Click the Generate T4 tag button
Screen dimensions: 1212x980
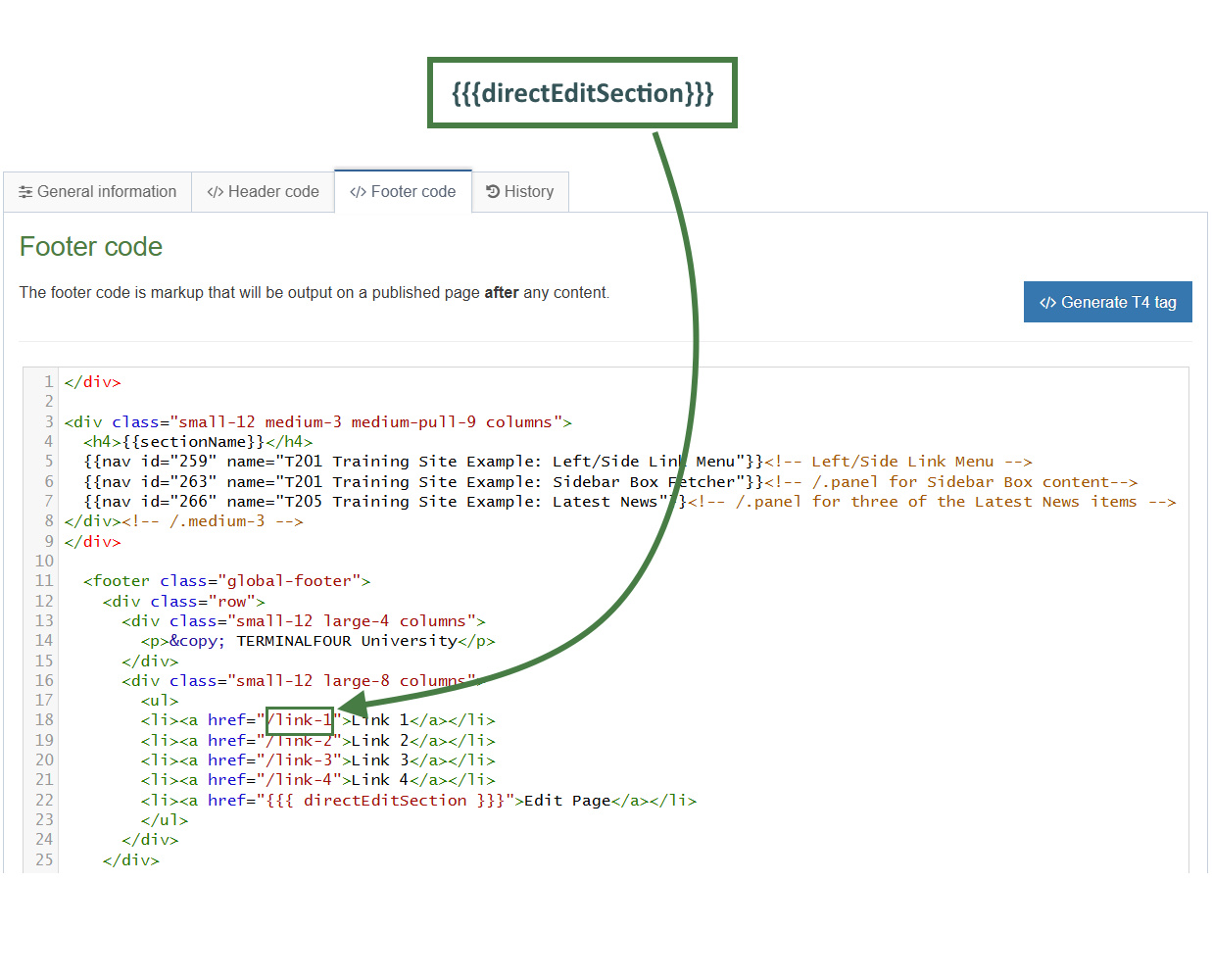point(1108,302)
